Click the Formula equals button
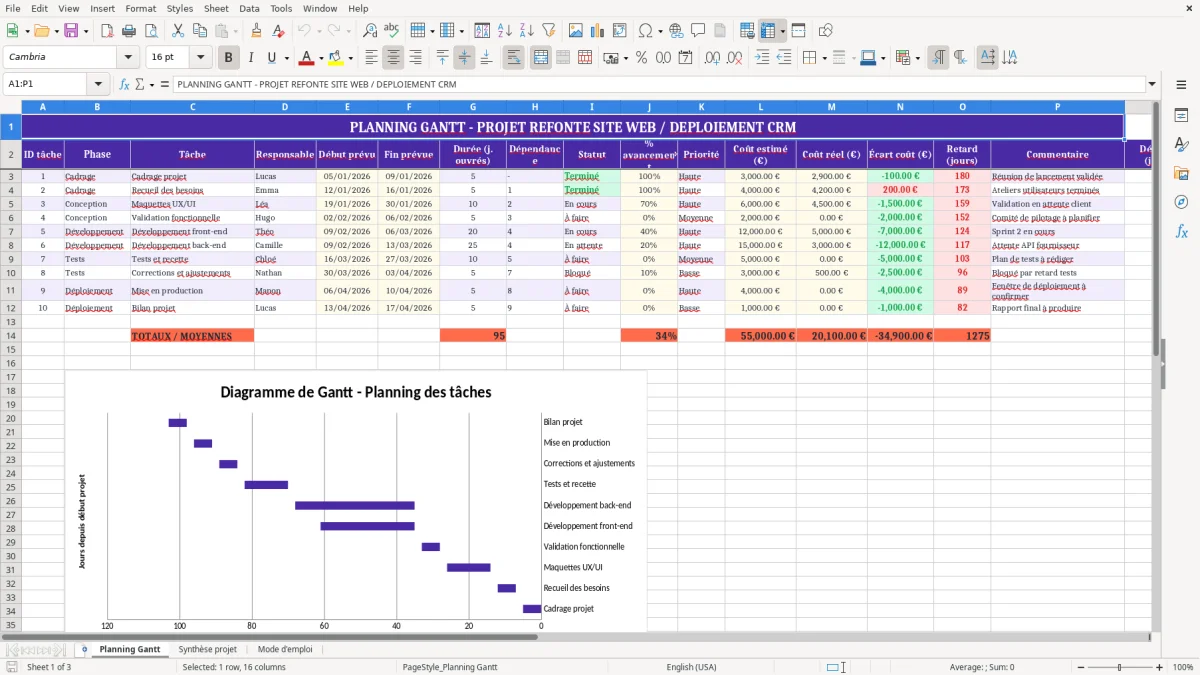 tap(164, 85)
